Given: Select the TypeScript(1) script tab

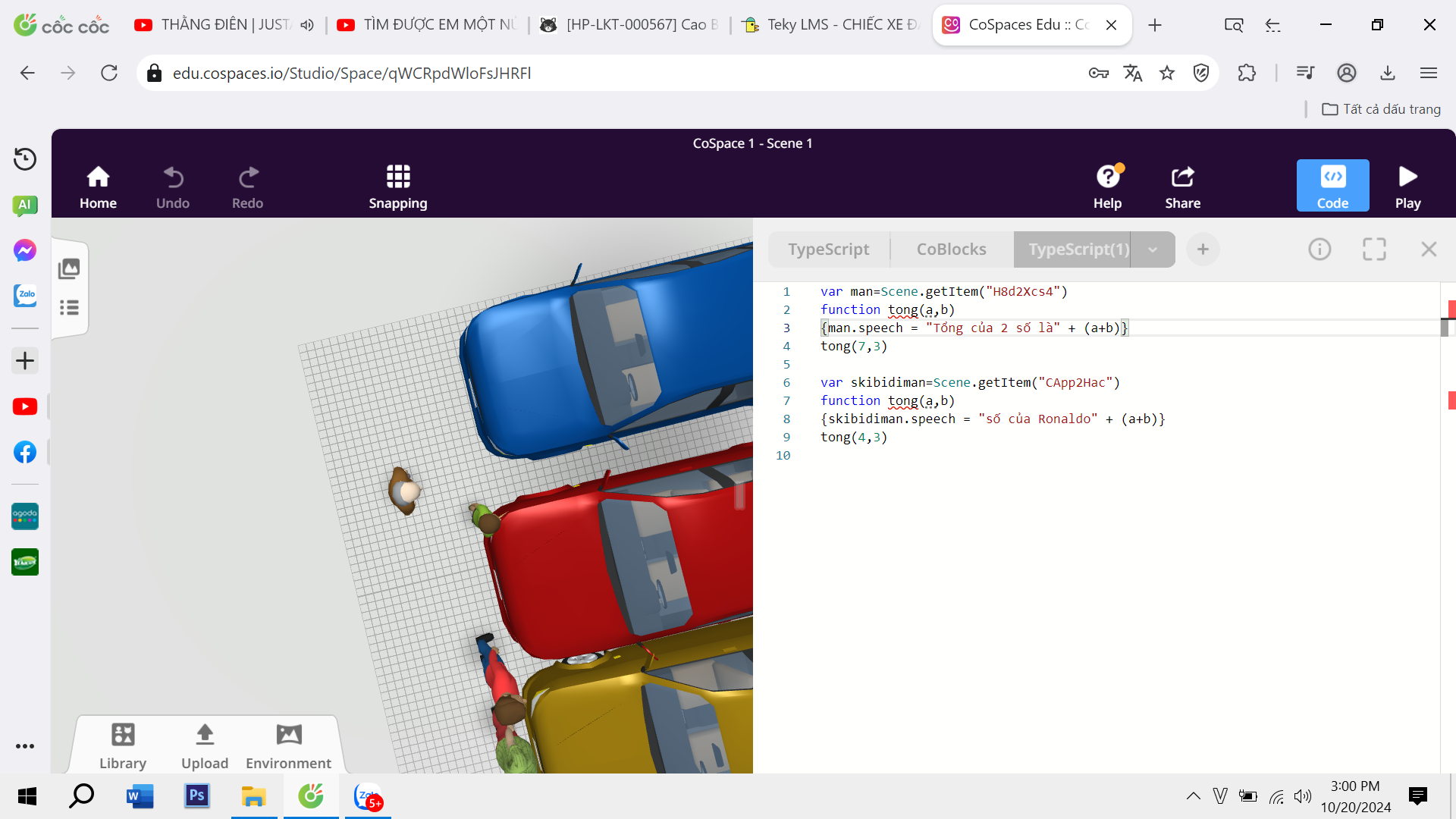Looking at the screenshot, I should tap(1072, 249).
